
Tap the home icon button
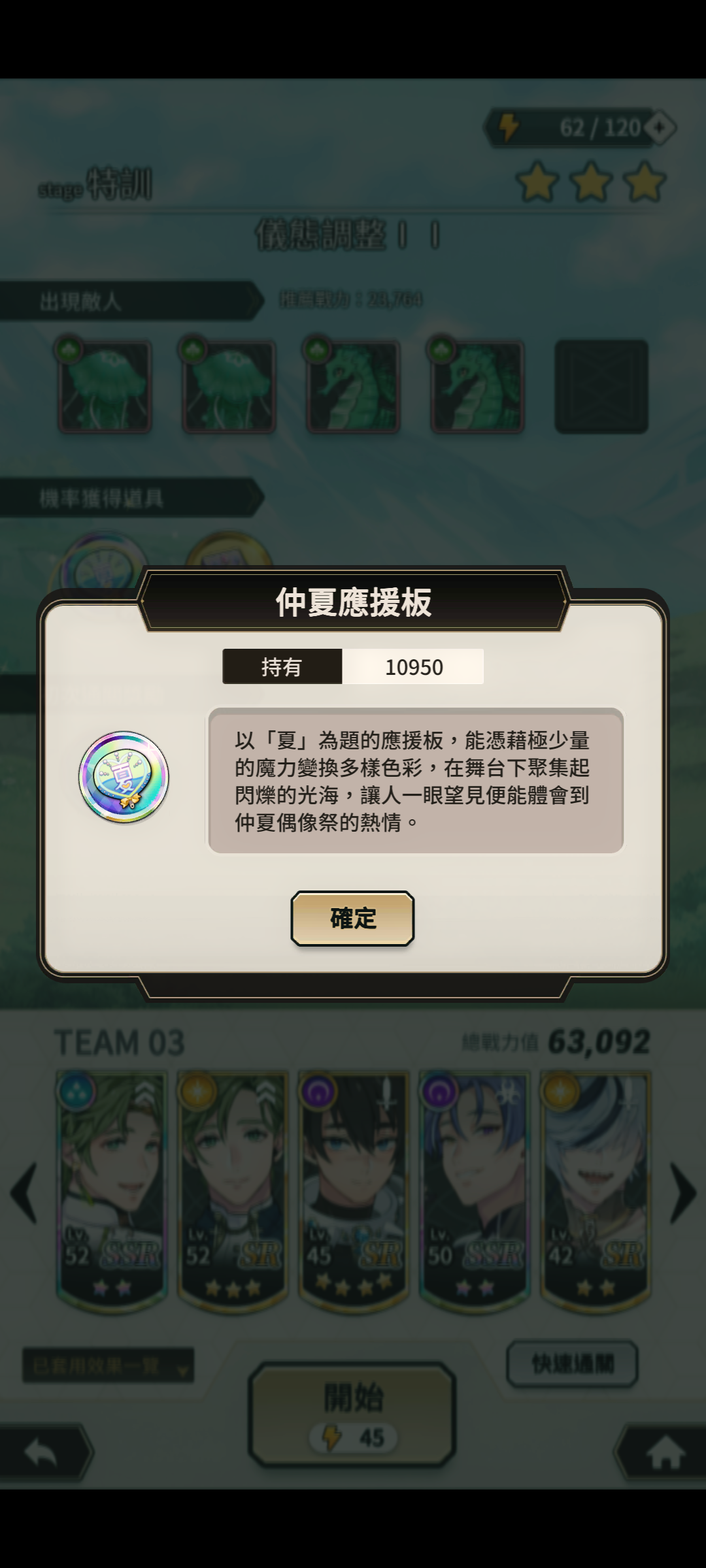(665, 1454)
